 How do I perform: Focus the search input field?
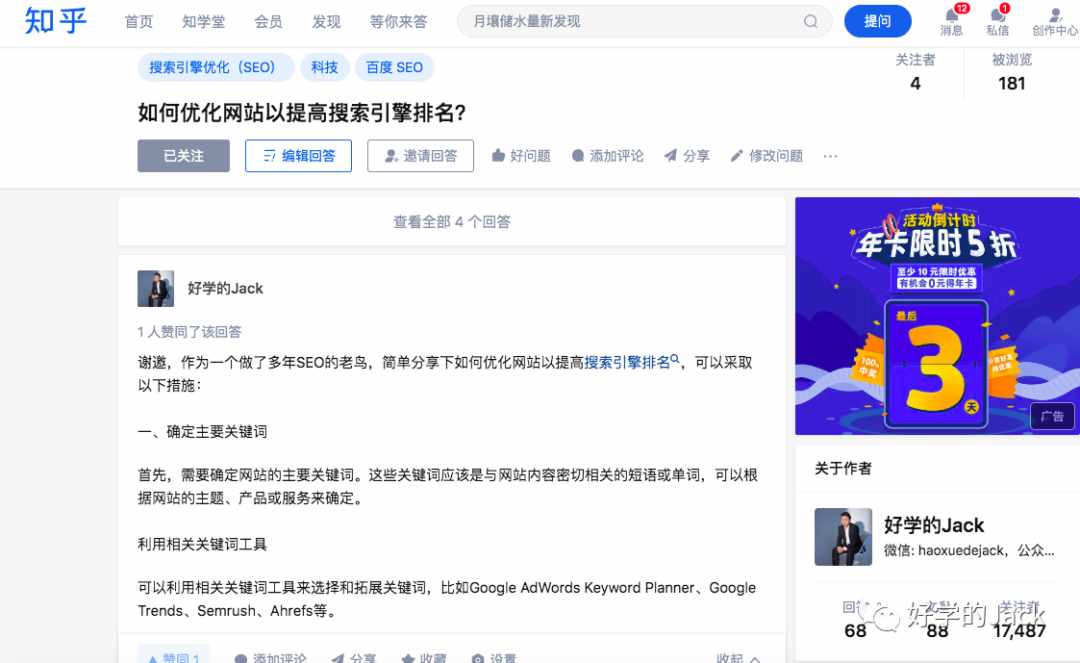coord(634,21)
